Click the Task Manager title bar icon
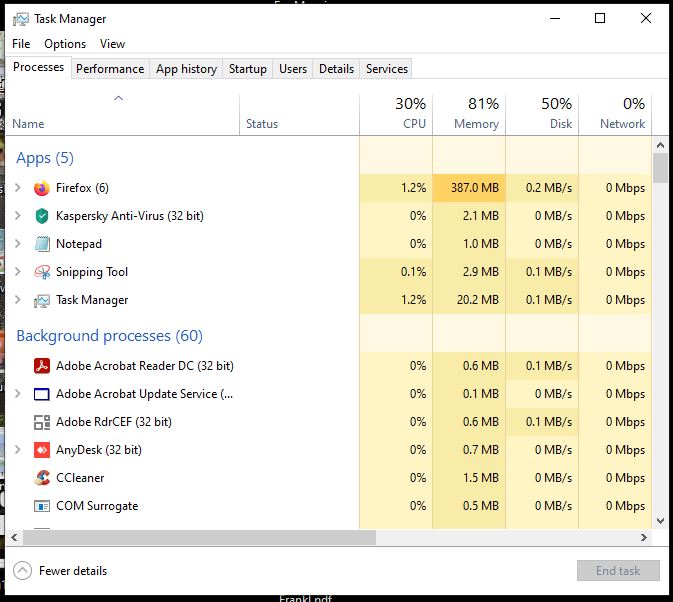 point(20,19)
